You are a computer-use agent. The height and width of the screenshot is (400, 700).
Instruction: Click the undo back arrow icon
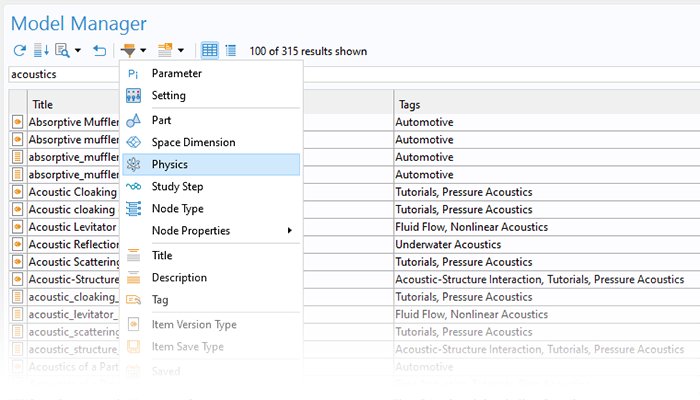99,50
